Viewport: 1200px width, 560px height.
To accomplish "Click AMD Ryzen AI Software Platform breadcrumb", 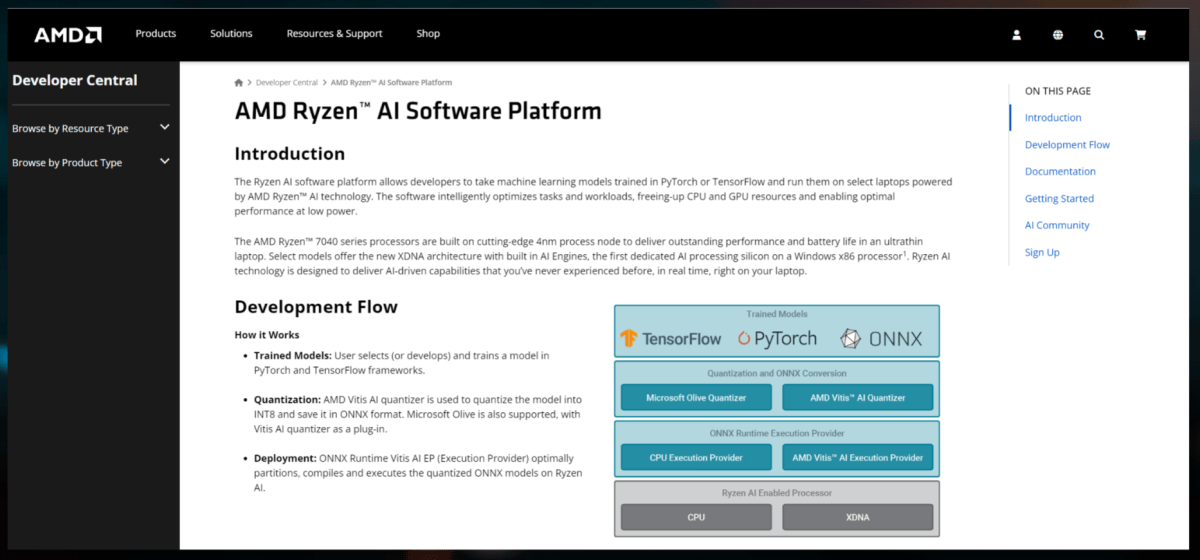I will [391, 82].
